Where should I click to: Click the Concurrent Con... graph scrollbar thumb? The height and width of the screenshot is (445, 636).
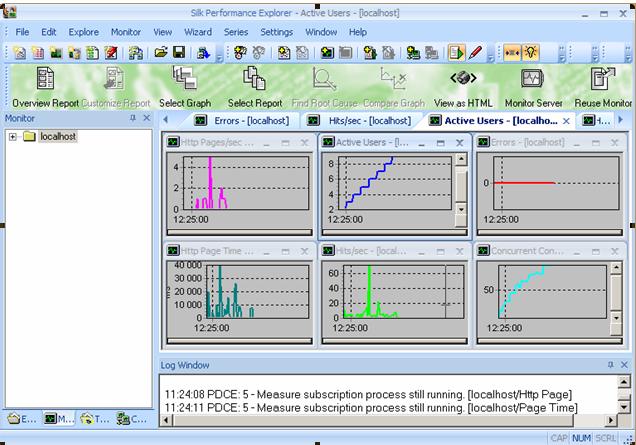(616, 293)
